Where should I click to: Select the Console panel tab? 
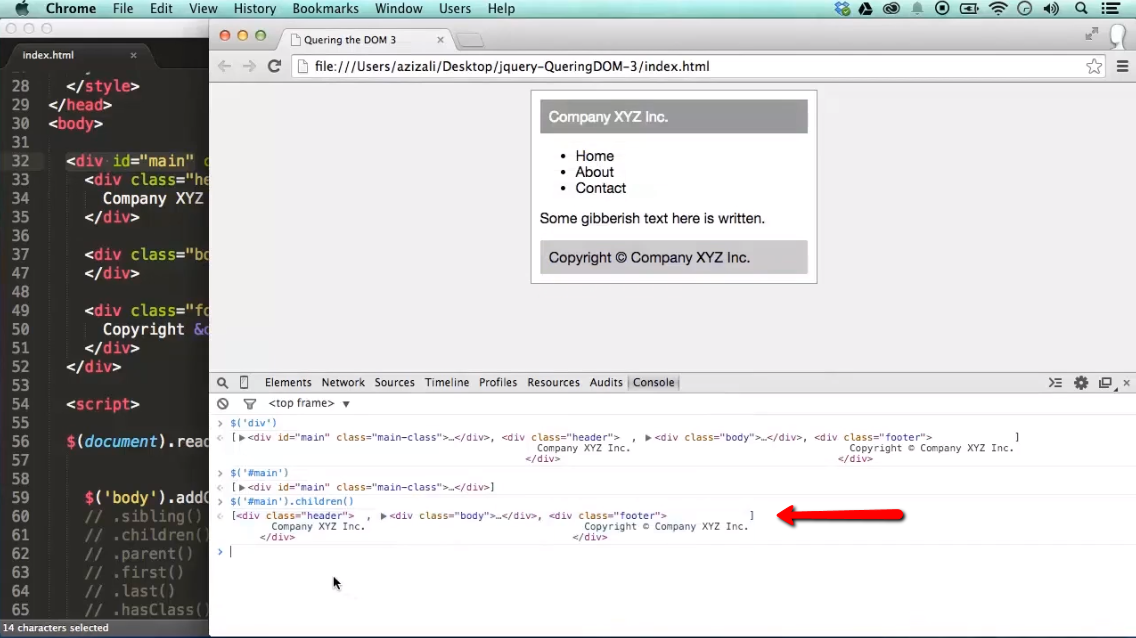tap(653, 382)
